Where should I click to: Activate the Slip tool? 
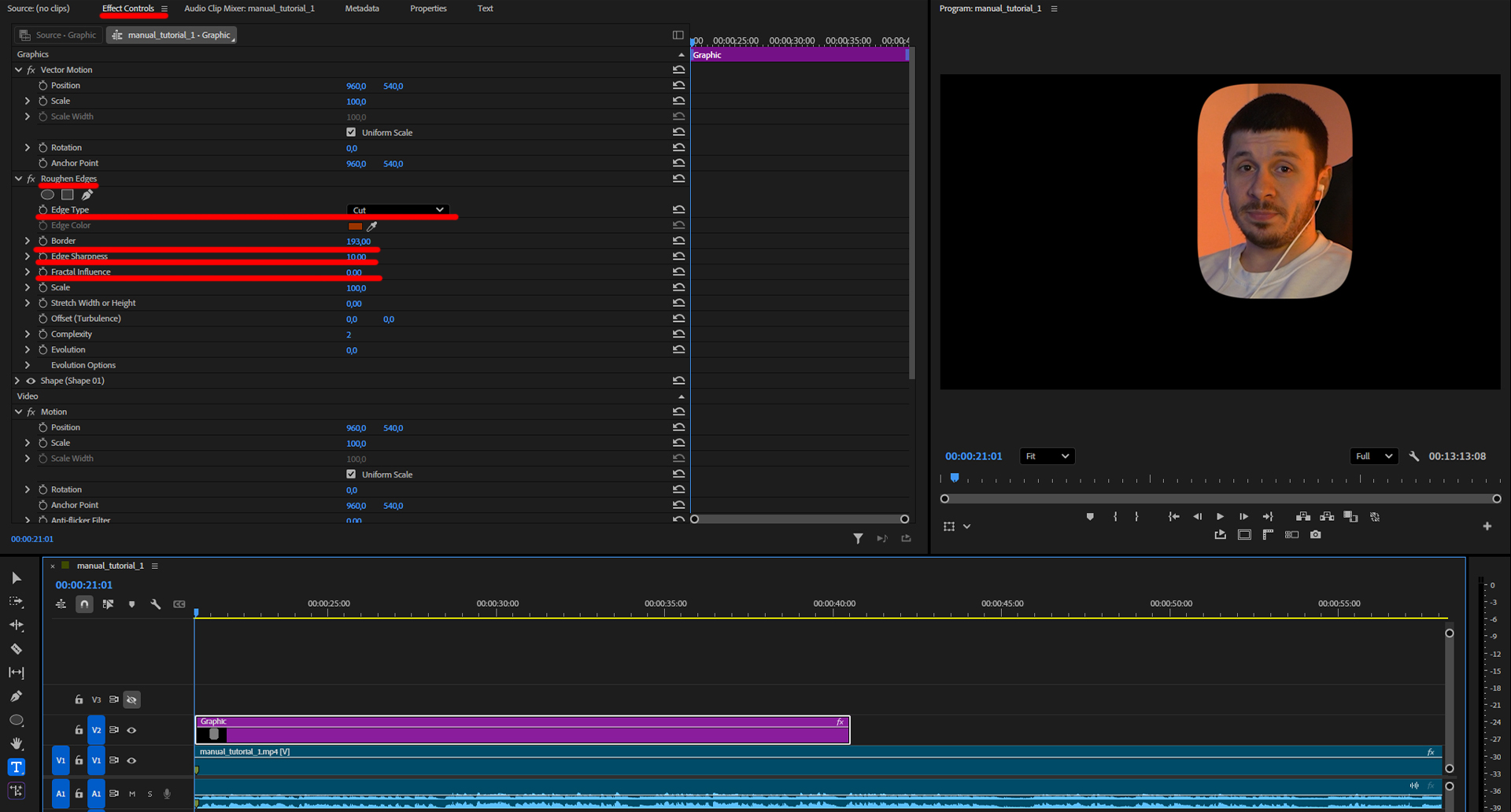(17, 673)
